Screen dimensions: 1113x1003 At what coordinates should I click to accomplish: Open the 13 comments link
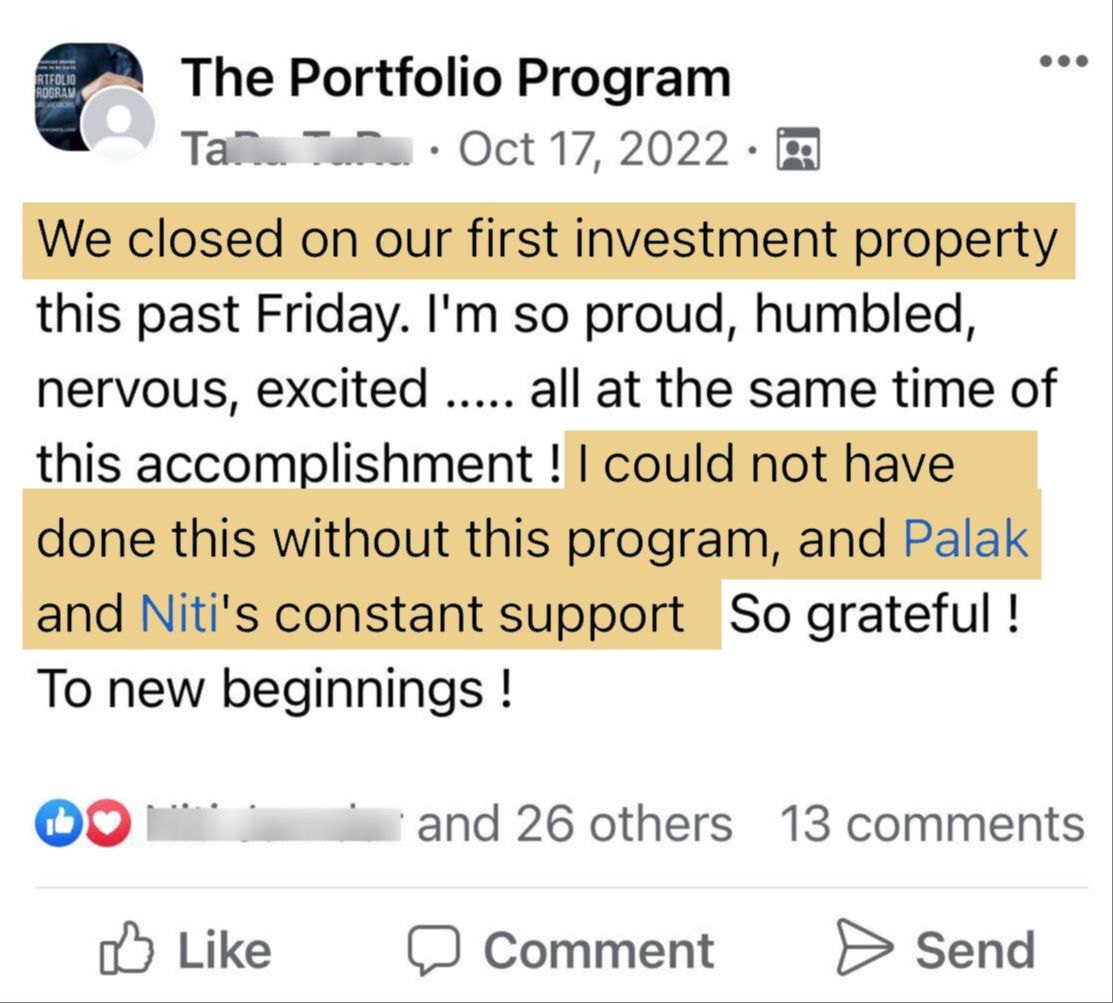point(931,825)
